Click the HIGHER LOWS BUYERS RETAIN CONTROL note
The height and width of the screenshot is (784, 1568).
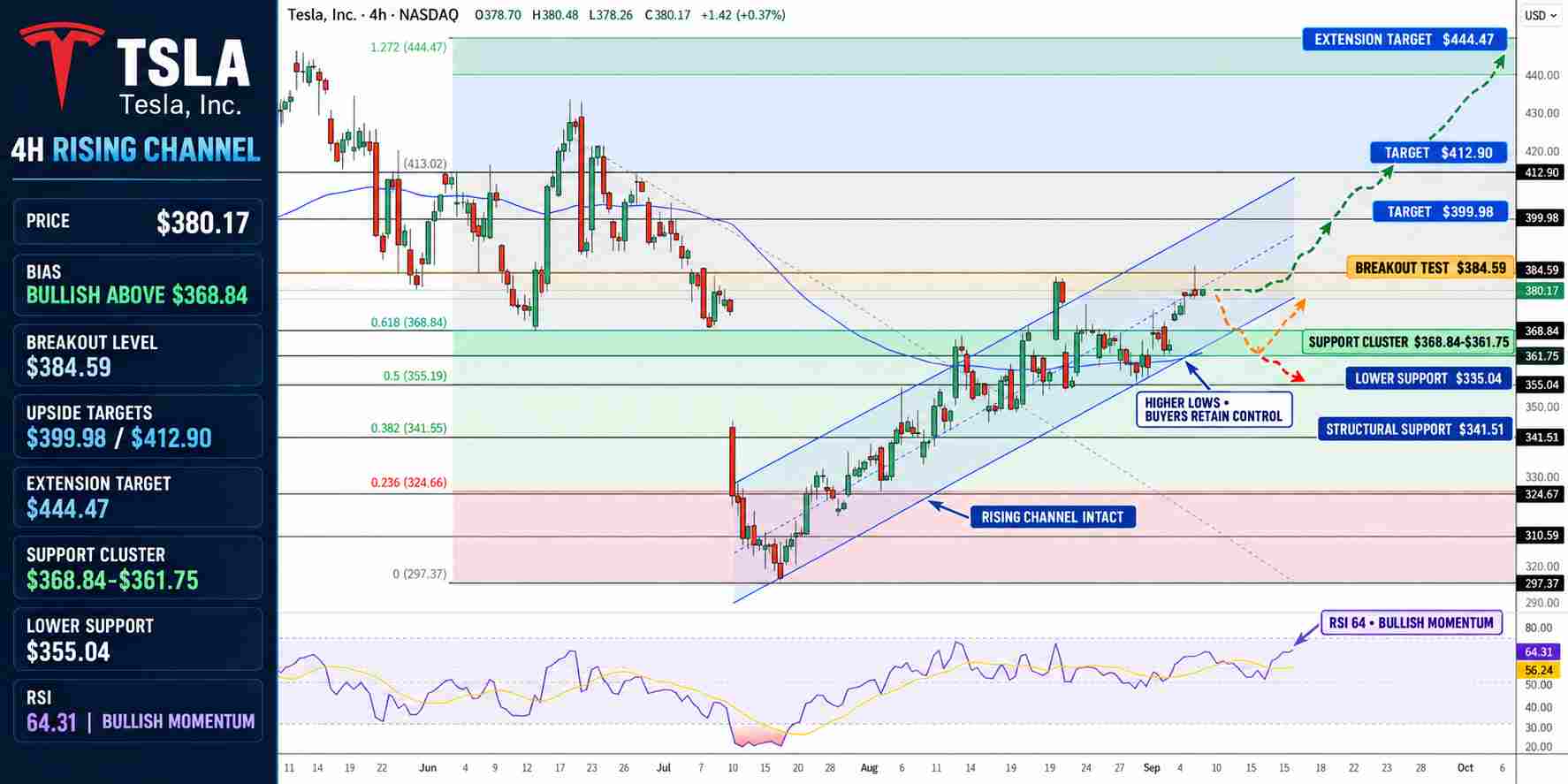(x=1213, y=409)
